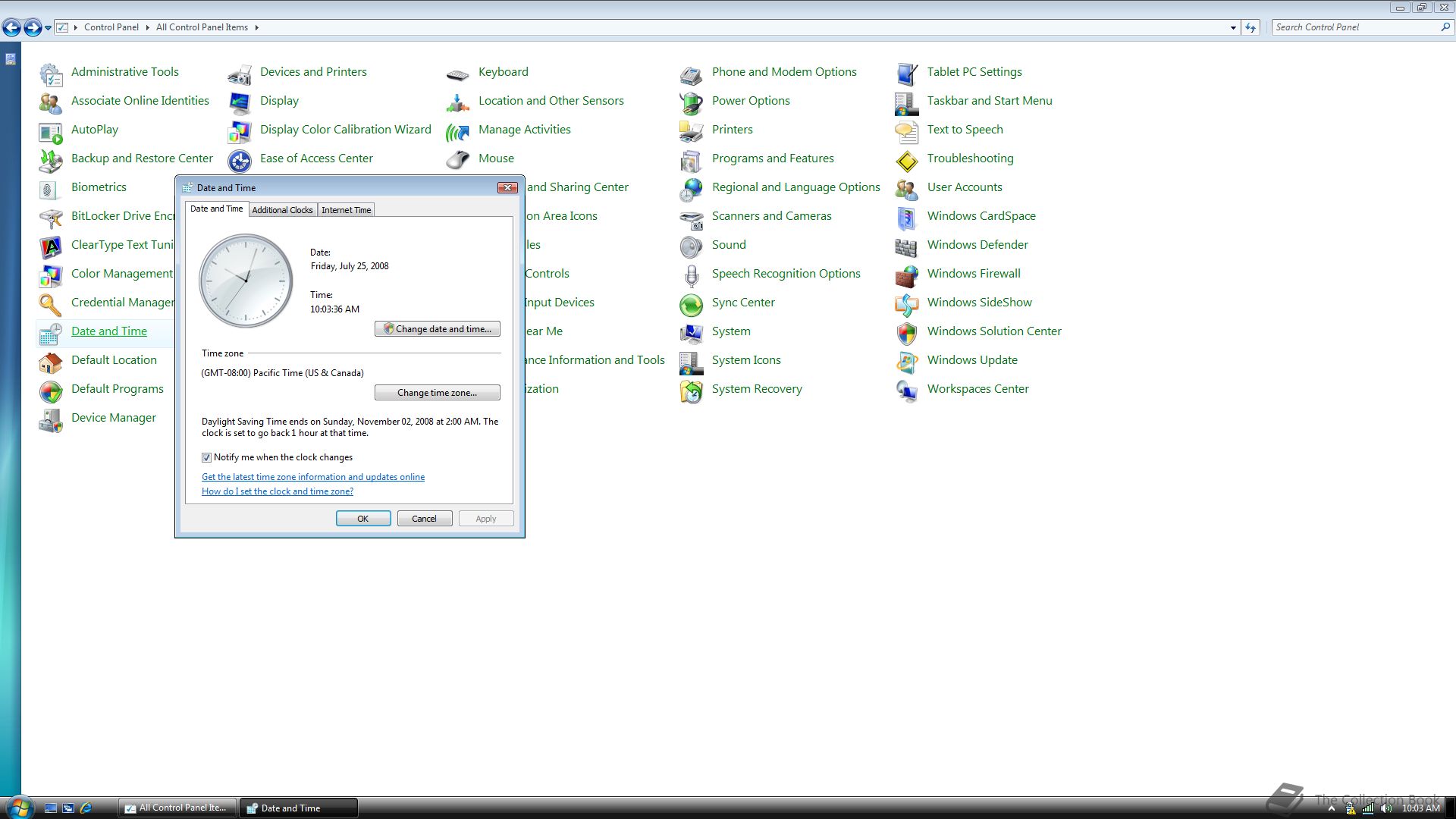
Task: Open Location and Other Sensors icon
Action: (458, 102)
